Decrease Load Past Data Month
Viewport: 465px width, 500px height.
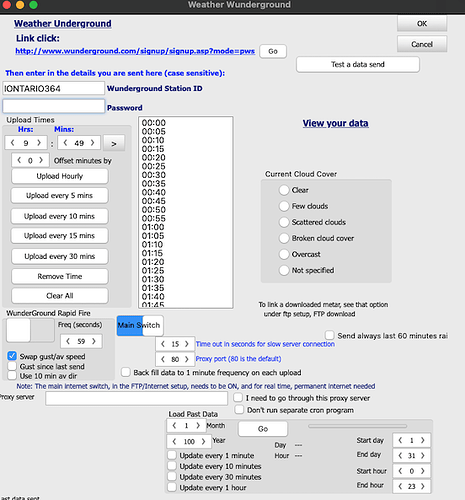pos(174,425)
